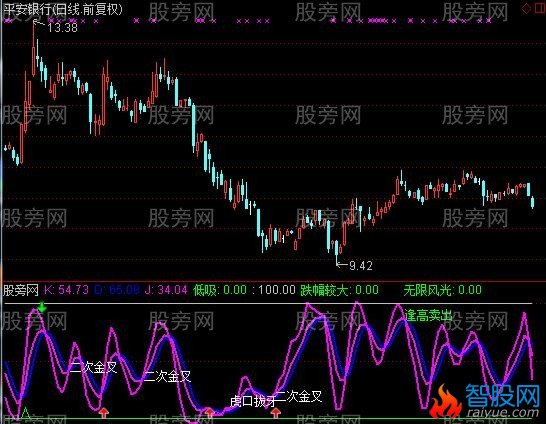The image size is (546, 424).
Task: Click the 9.42 low price label
Action: pos(361,266)
